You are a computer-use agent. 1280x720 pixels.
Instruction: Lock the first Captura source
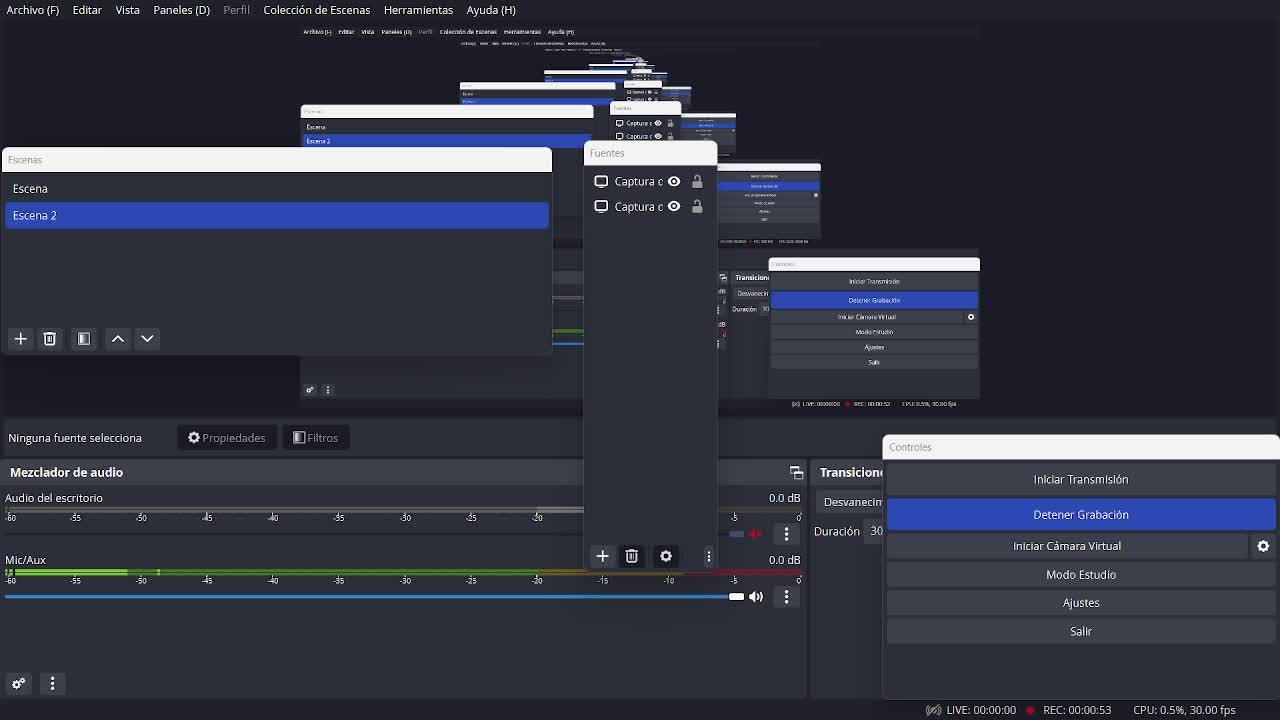(x=697, y=181)
